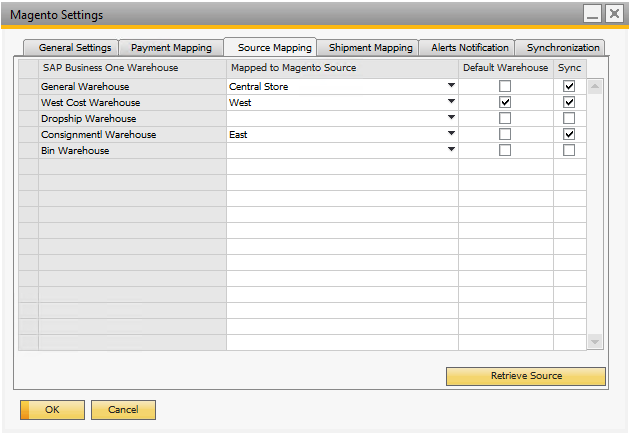Open Magento source dropdown for General Warehouse

point(451,86)
